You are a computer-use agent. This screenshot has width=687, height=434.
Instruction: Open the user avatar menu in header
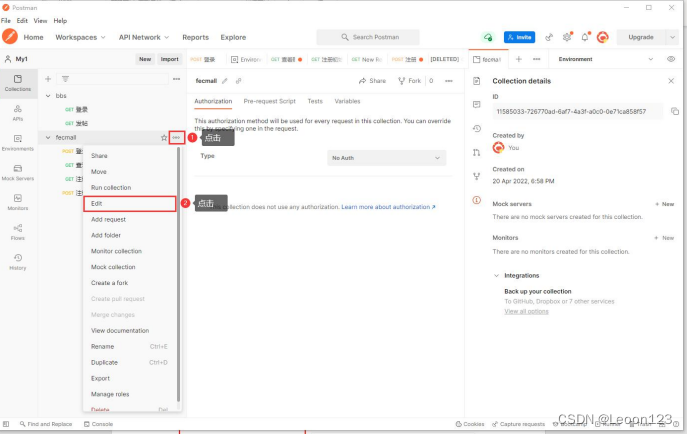603,37
